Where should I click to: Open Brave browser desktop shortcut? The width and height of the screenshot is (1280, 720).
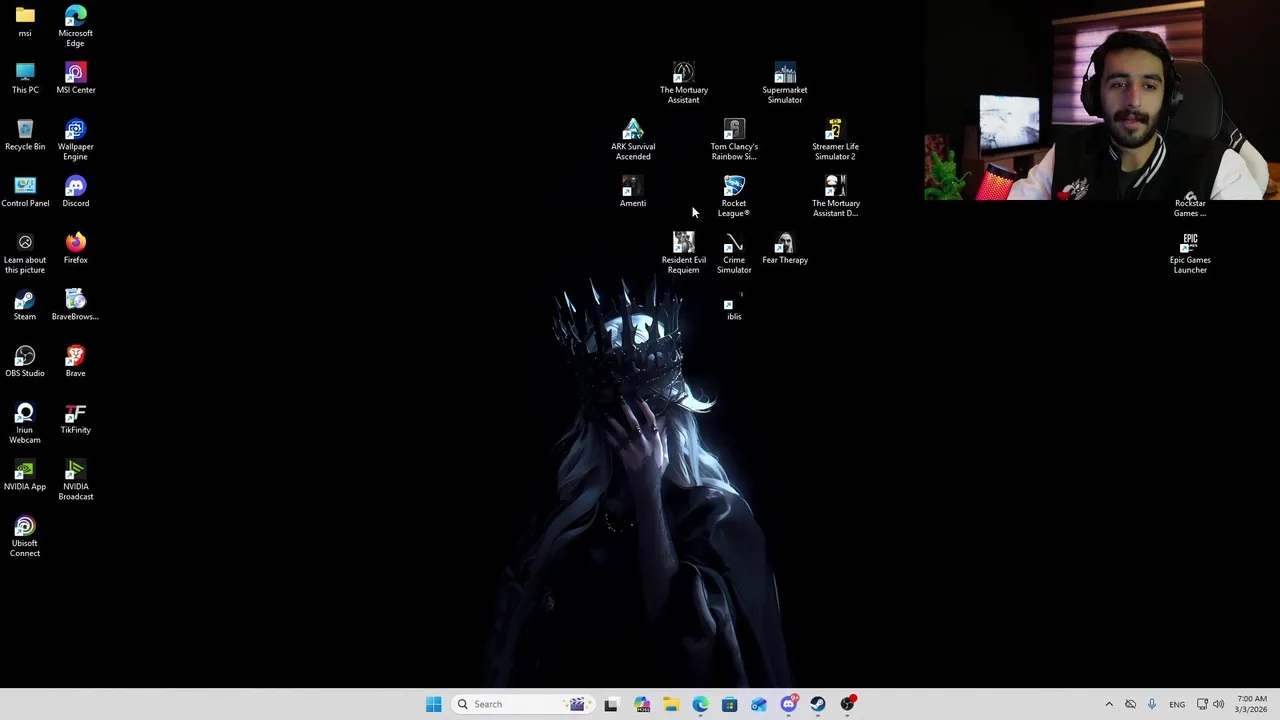click(x=75, y=362)
